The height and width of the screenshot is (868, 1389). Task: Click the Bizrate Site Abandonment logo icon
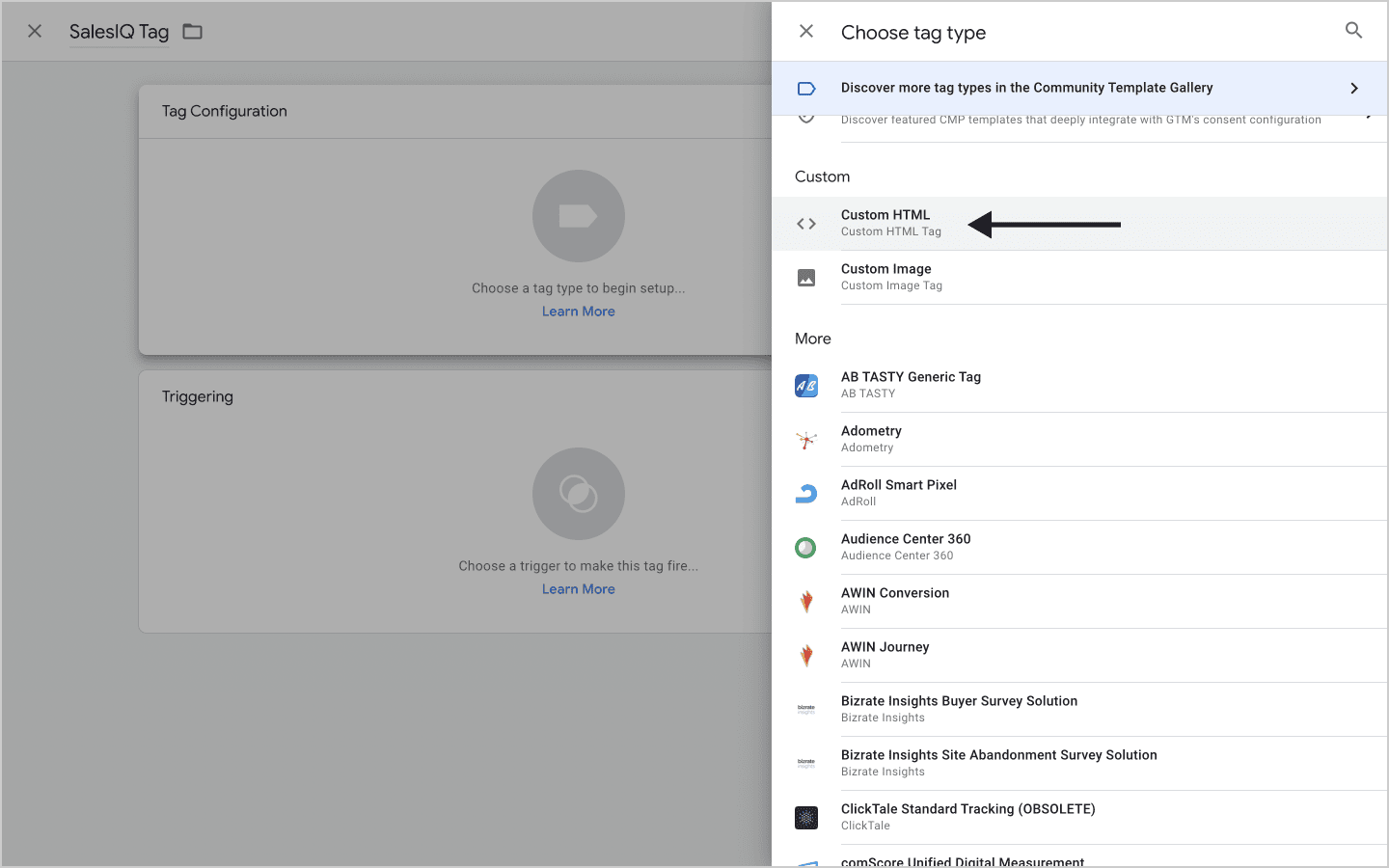806,764
